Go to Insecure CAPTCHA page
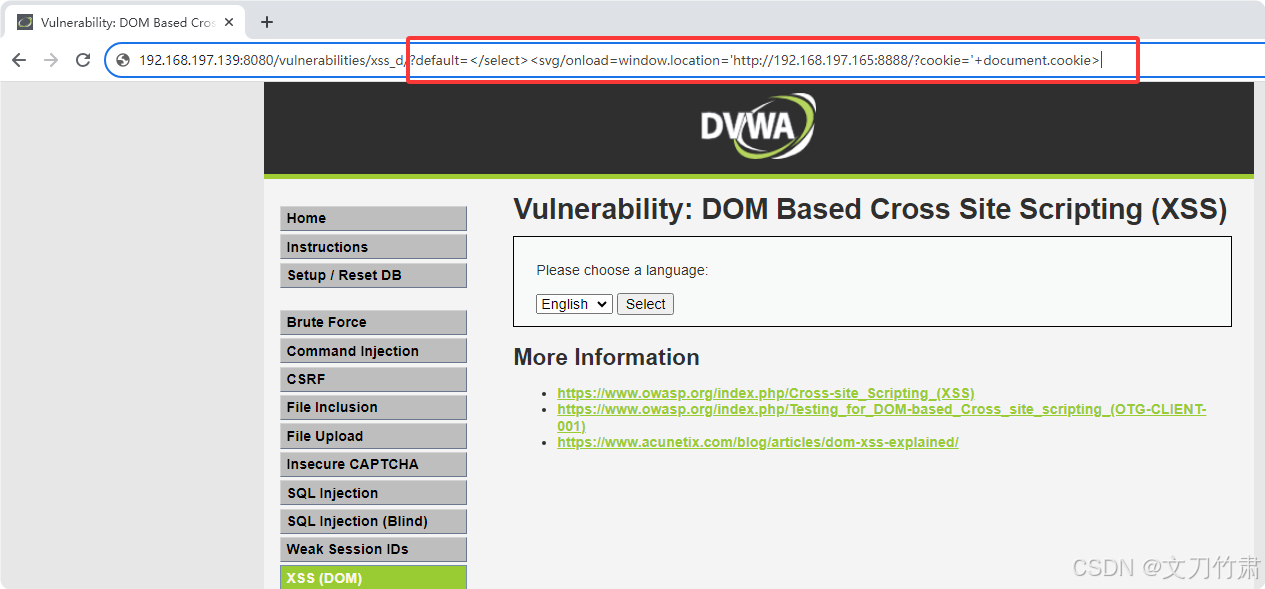1265x589 pixels. (x=373, y=464)
